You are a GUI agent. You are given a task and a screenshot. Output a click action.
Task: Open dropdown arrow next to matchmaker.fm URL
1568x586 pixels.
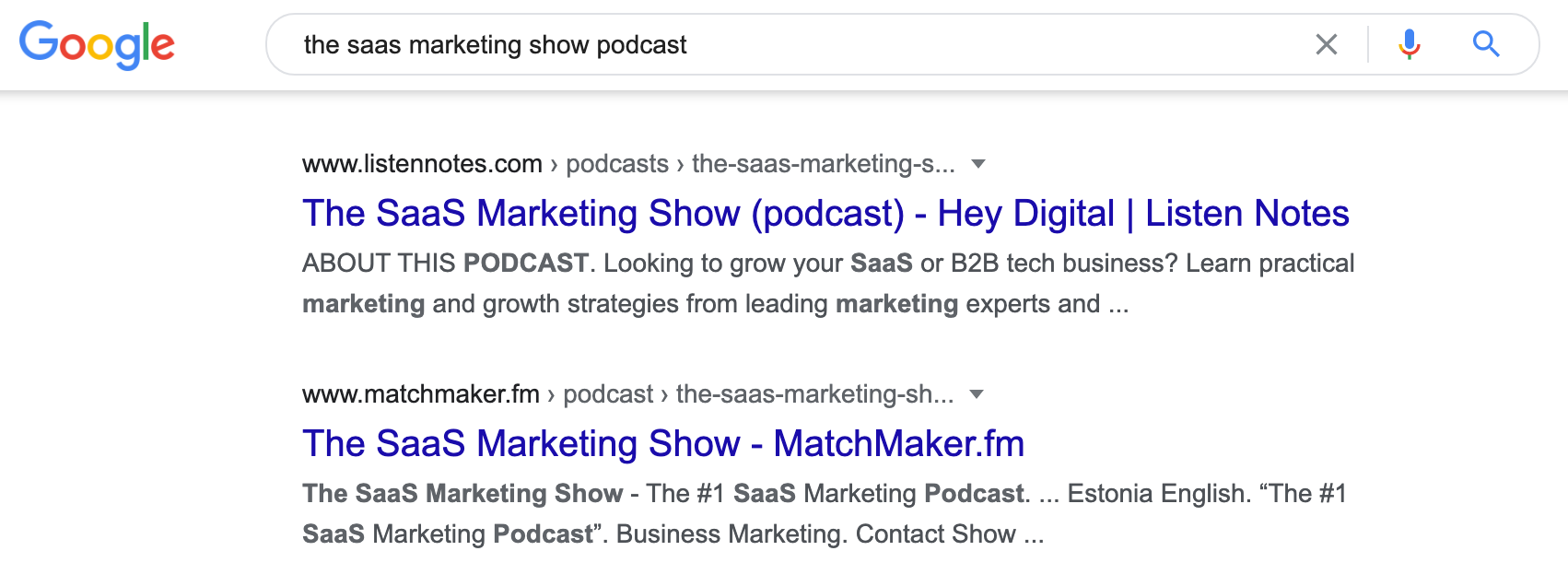click(977, 394)
